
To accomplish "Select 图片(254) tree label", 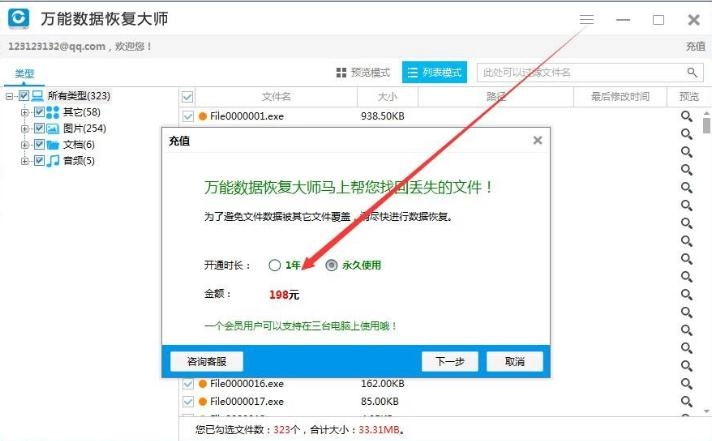I will coord(84,129).
